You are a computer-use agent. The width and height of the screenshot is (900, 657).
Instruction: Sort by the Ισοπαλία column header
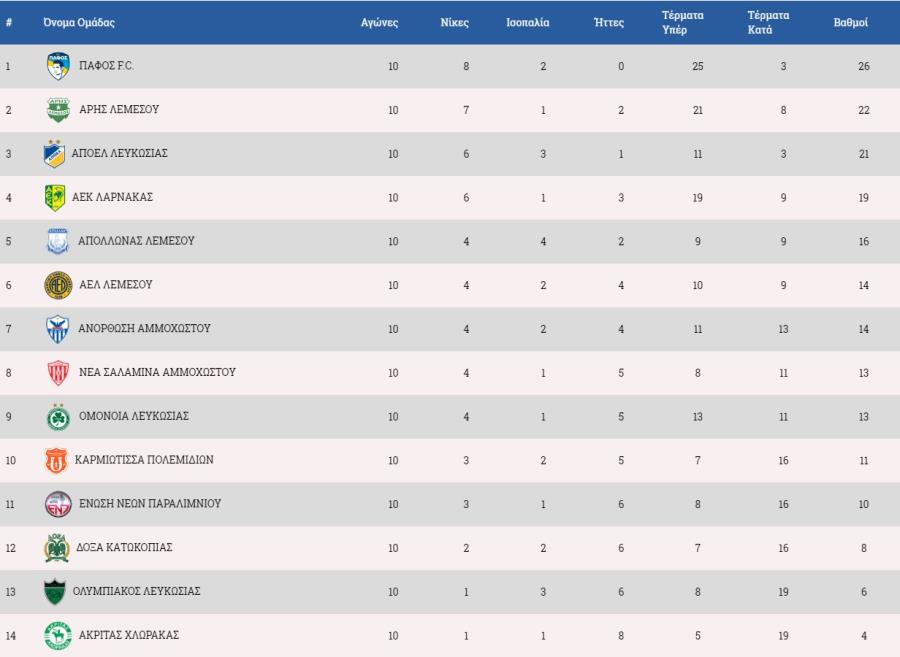527,22
